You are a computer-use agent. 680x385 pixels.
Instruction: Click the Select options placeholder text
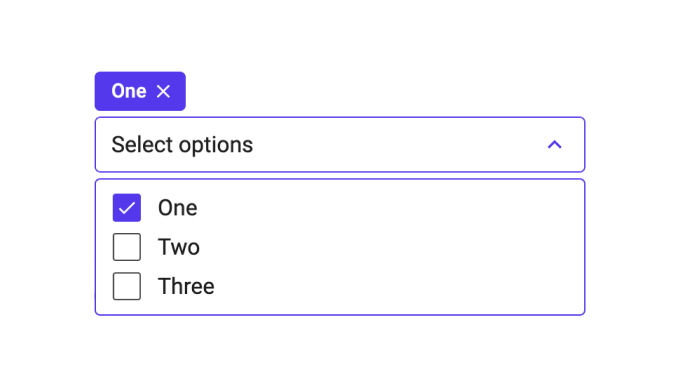pyautogui.click(x=182, y=145)
